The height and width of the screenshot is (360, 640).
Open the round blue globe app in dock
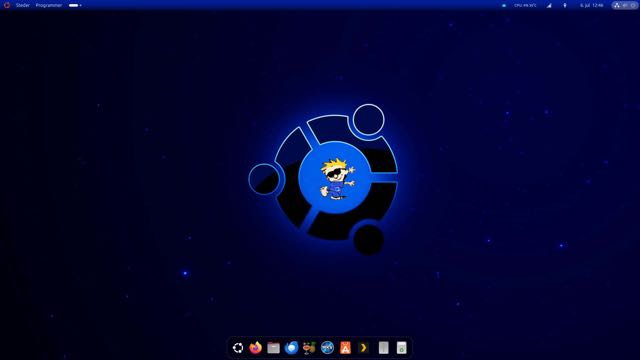pyautogui.click(x=327, y=348)
